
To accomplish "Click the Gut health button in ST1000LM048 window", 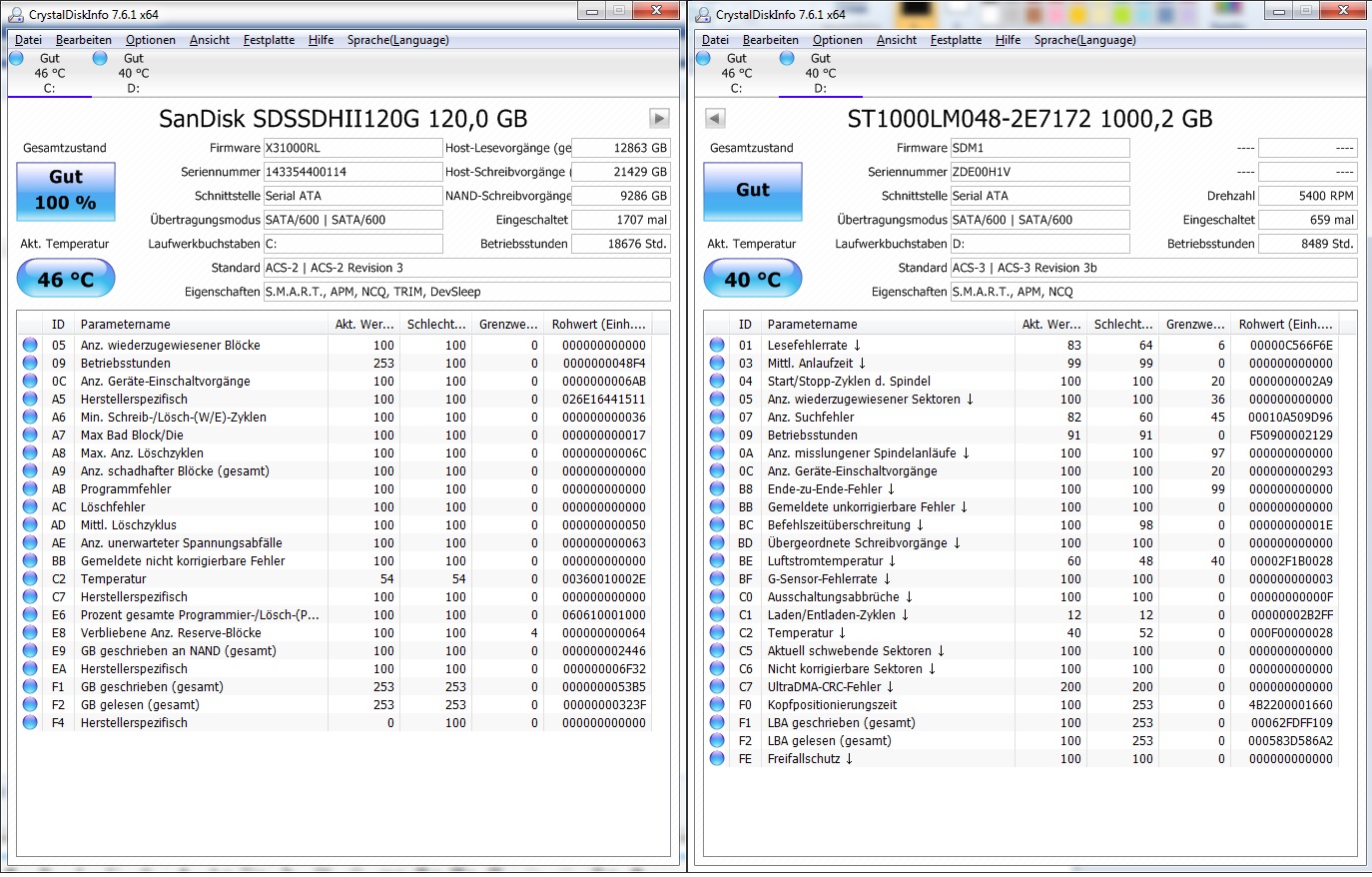I will coord(753,190).
